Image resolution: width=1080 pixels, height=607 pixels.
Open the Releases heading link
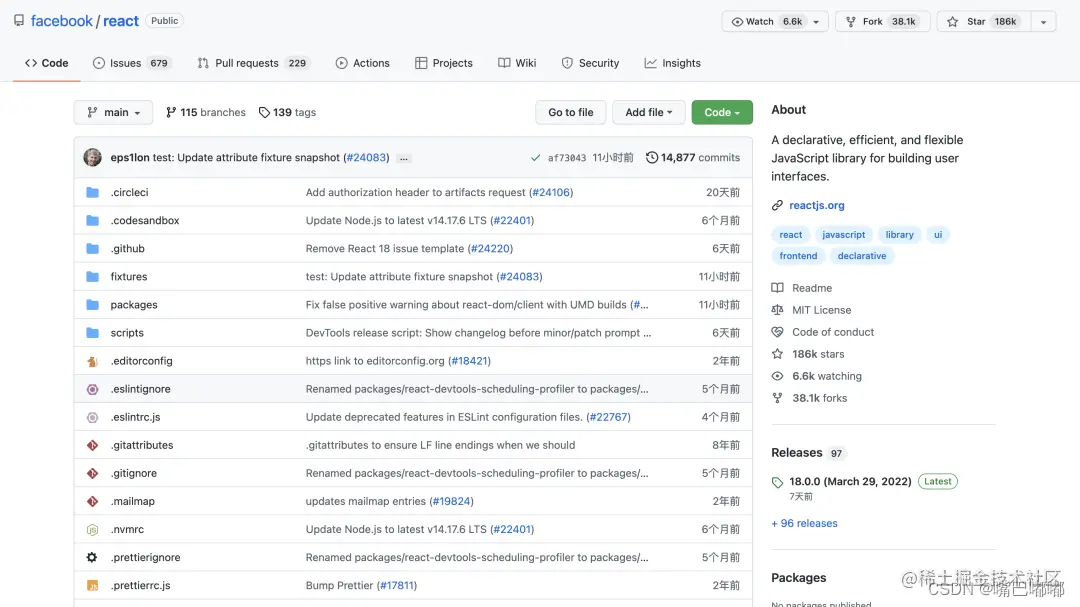797,453
